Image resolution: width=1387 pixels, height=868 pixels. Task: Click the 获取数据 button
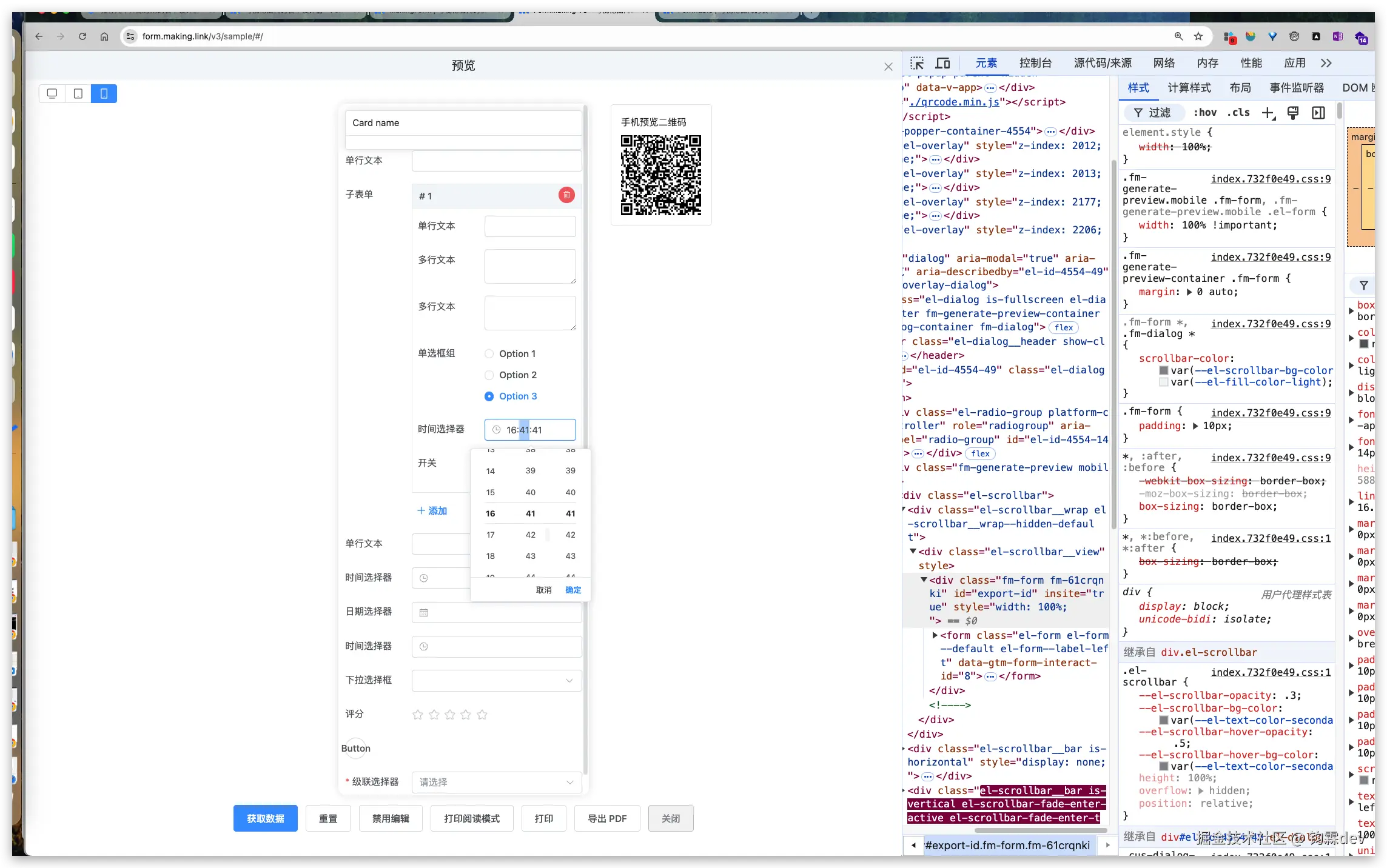[x=265, y=818]
